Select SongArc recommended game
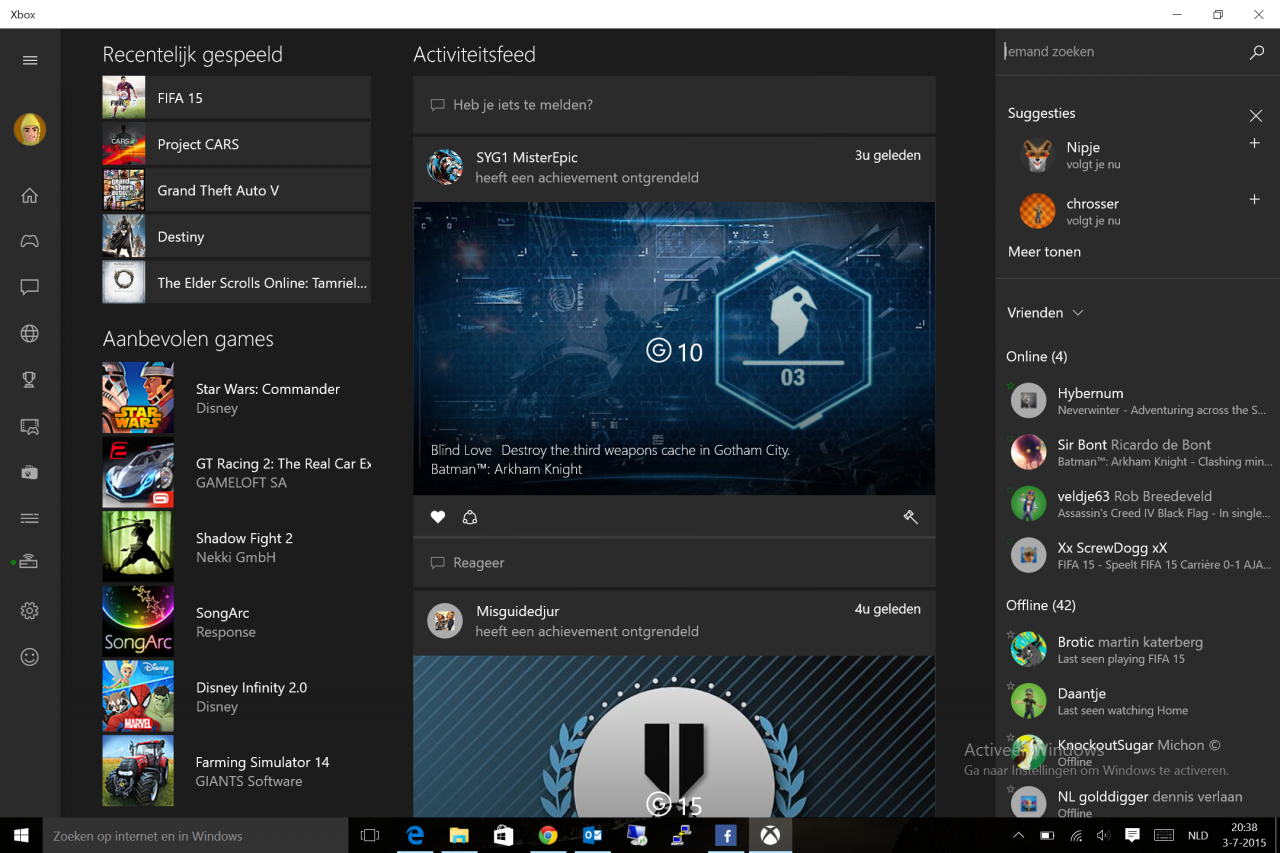Viewport: 1280px width, 853px height. [236, 622]
